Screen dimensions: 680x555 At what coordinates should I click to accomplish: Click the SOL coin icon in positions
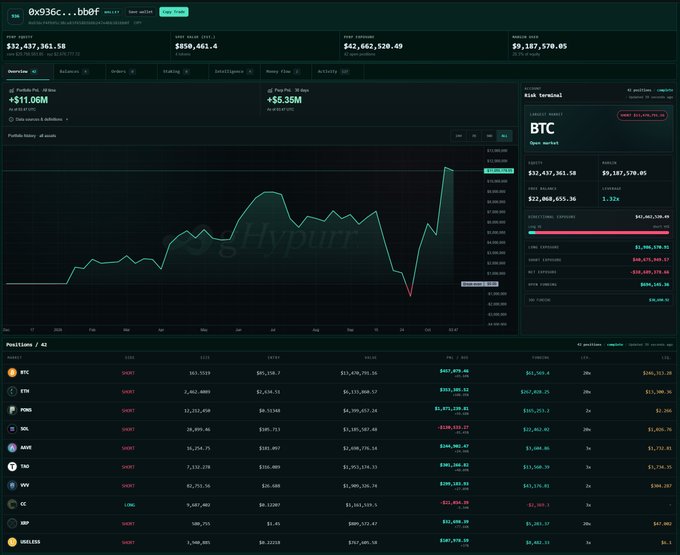click(x=12, y=429)
